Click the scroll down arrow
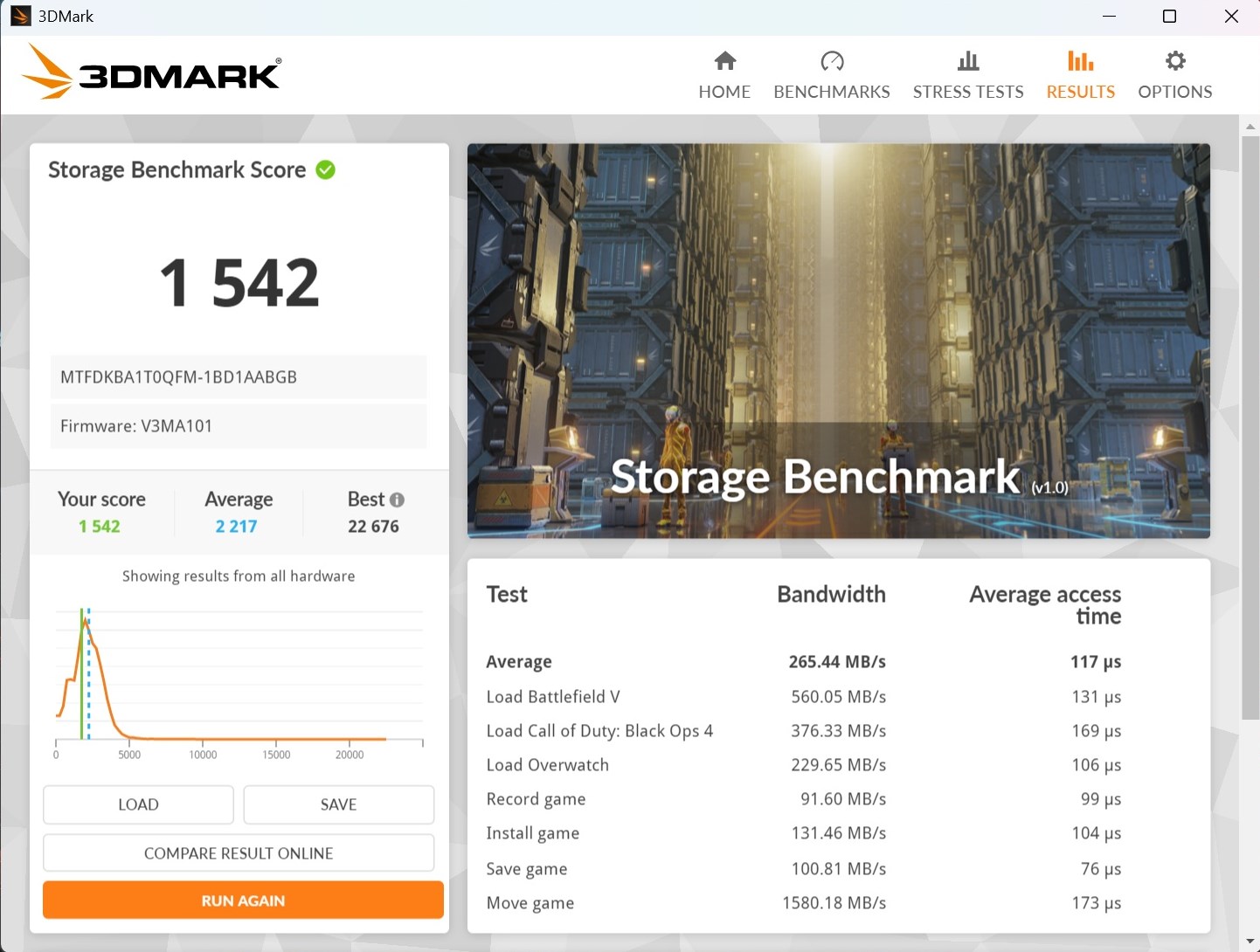Viewport: 1260px width, 952px height. click(x=1250, y=942)
